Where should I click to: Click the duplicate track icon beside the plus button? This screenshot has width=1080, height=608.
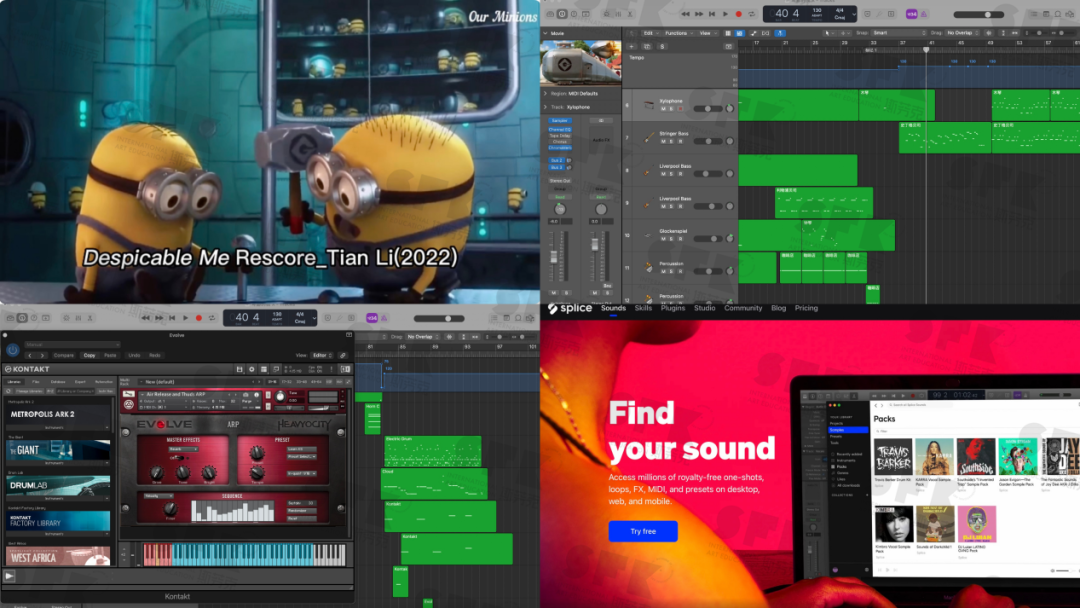[x=647, y=46]
